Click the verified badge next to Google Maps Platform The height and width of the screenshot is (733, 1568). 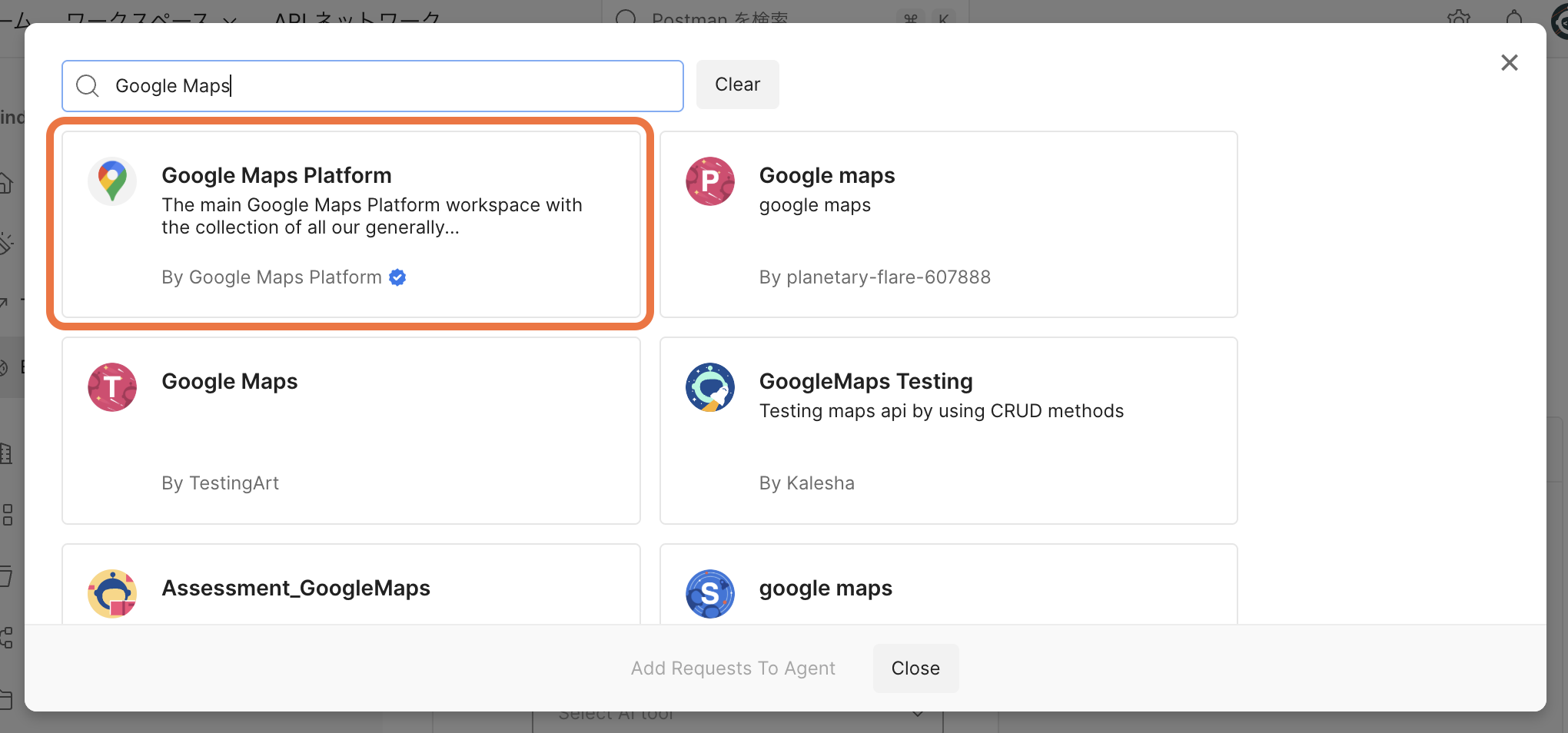(x=397, y=277)
